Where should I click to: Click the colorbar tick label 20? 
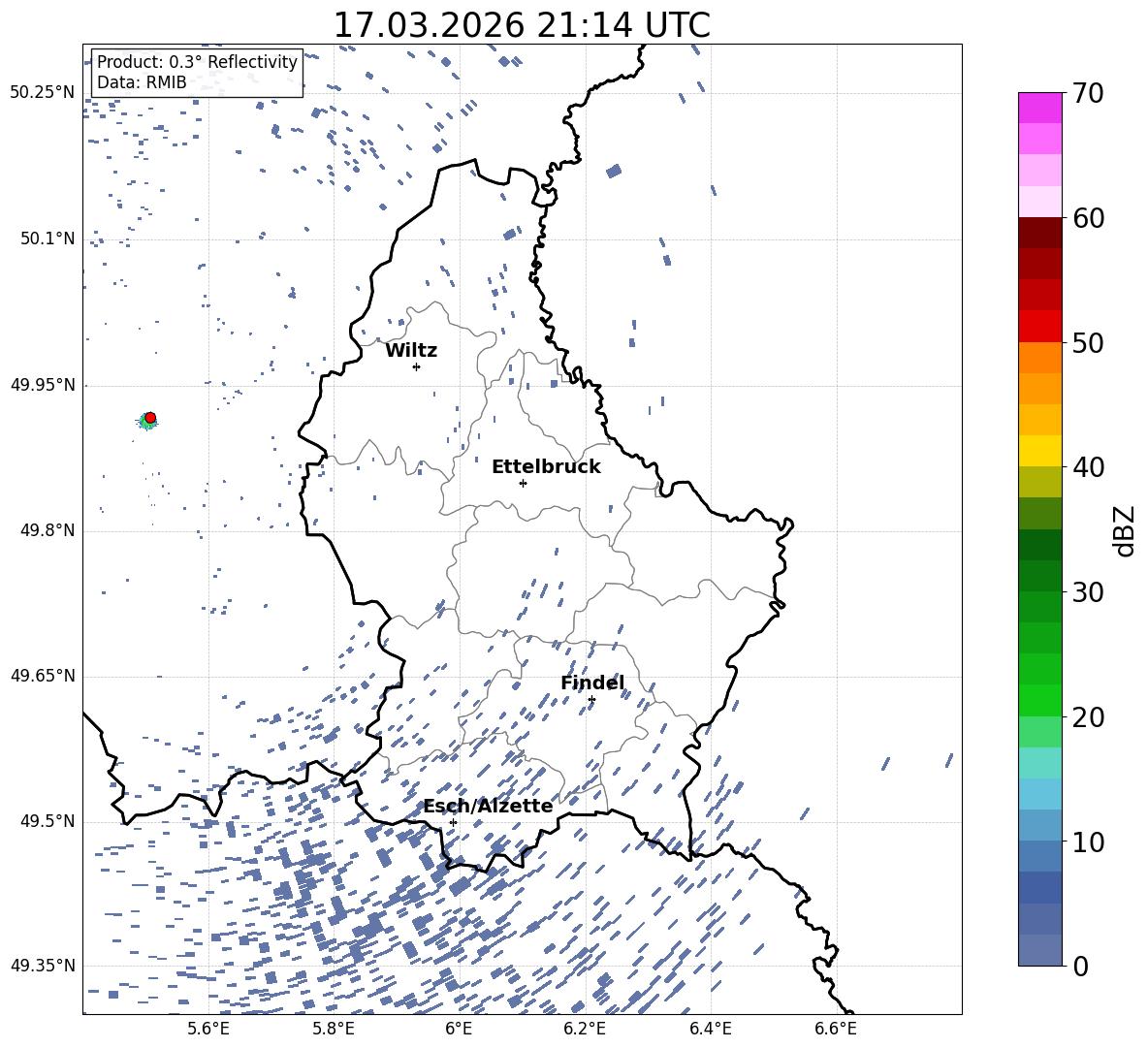1088,717
